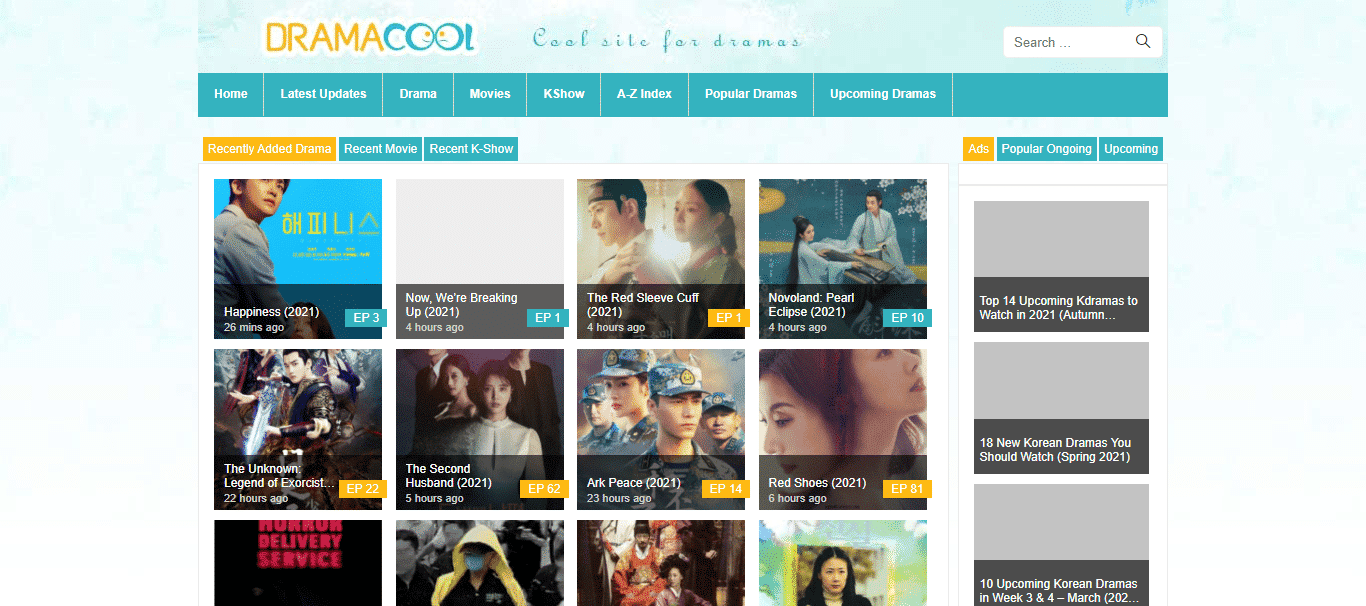Click Novoland: Pearl Eclipse title link

(x=811, y=305)
